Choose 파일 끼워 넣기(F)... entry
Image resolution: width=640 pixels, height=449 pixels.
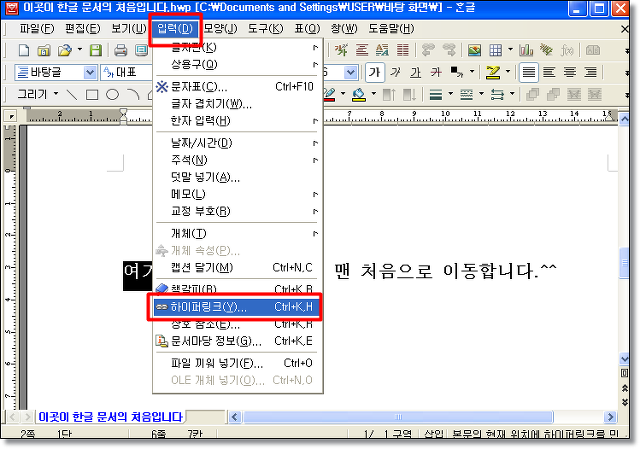click(236, 363)
